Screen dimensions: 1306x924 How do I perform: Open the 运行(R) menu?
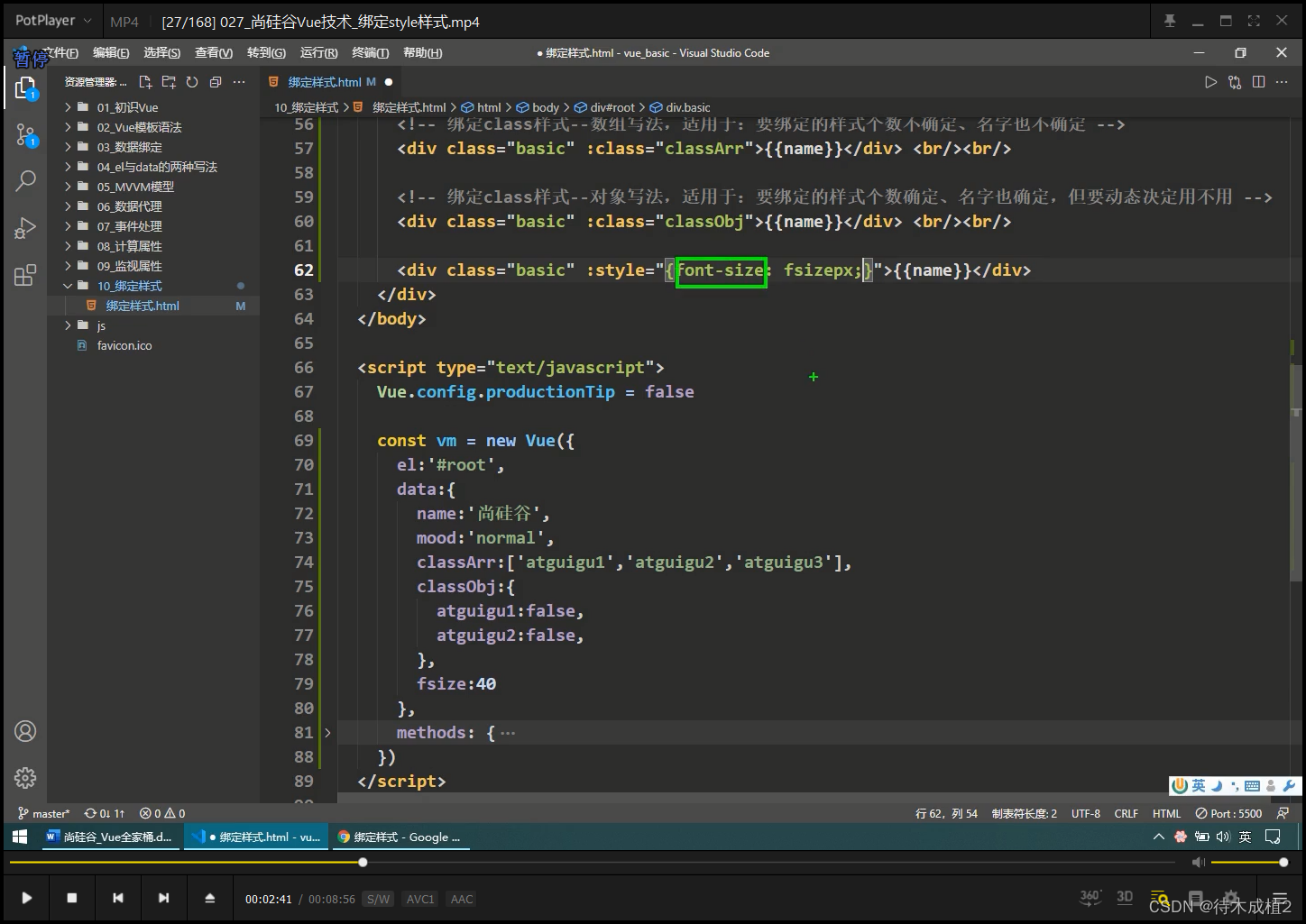(318, 52)
